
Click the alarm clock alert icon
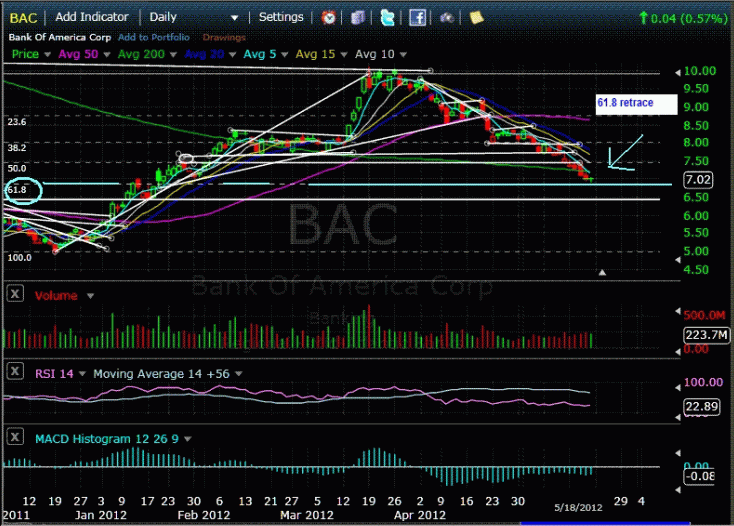pos(329,17)
